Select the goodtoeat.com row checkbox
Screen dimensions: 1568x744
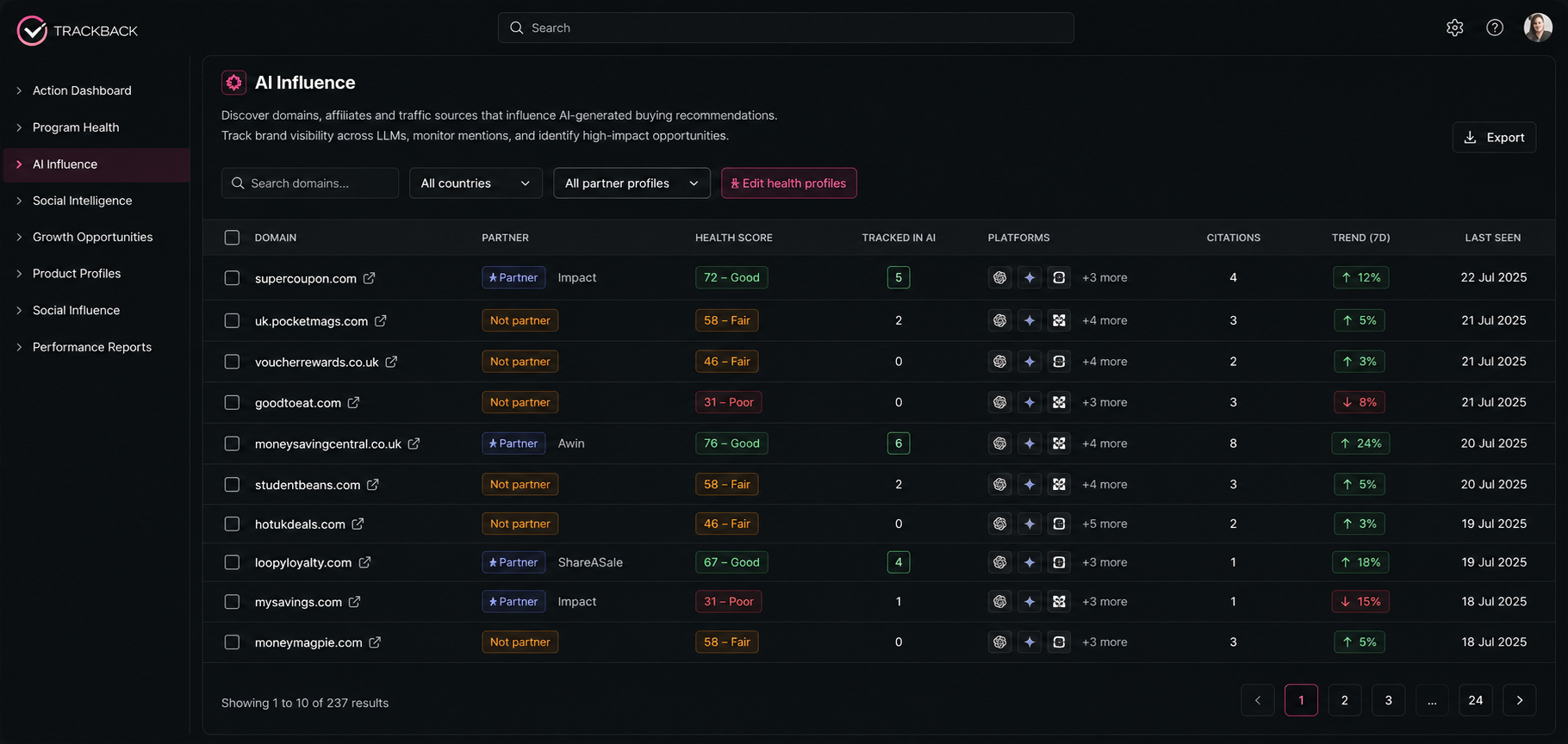click(x=232, y=402)
